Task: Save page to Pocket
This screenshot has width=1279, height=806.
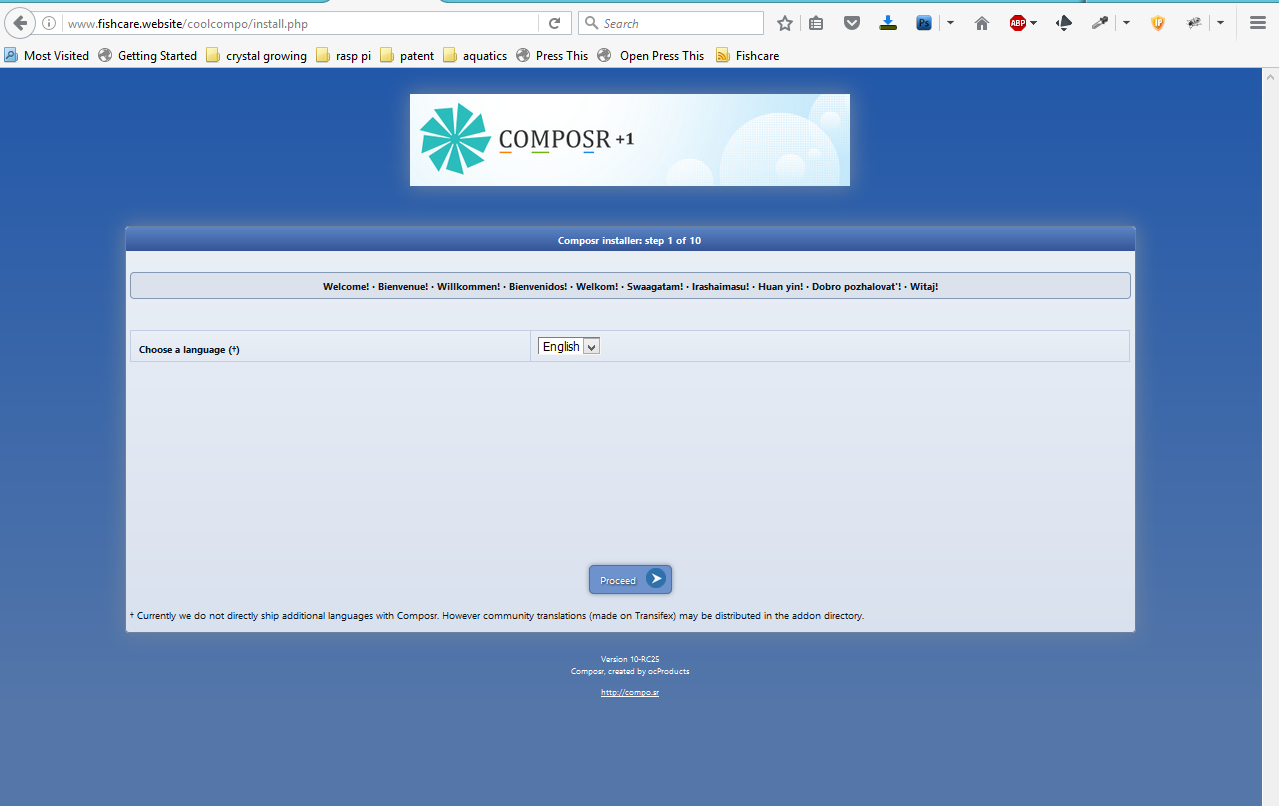Action: (x=852, y=23)
